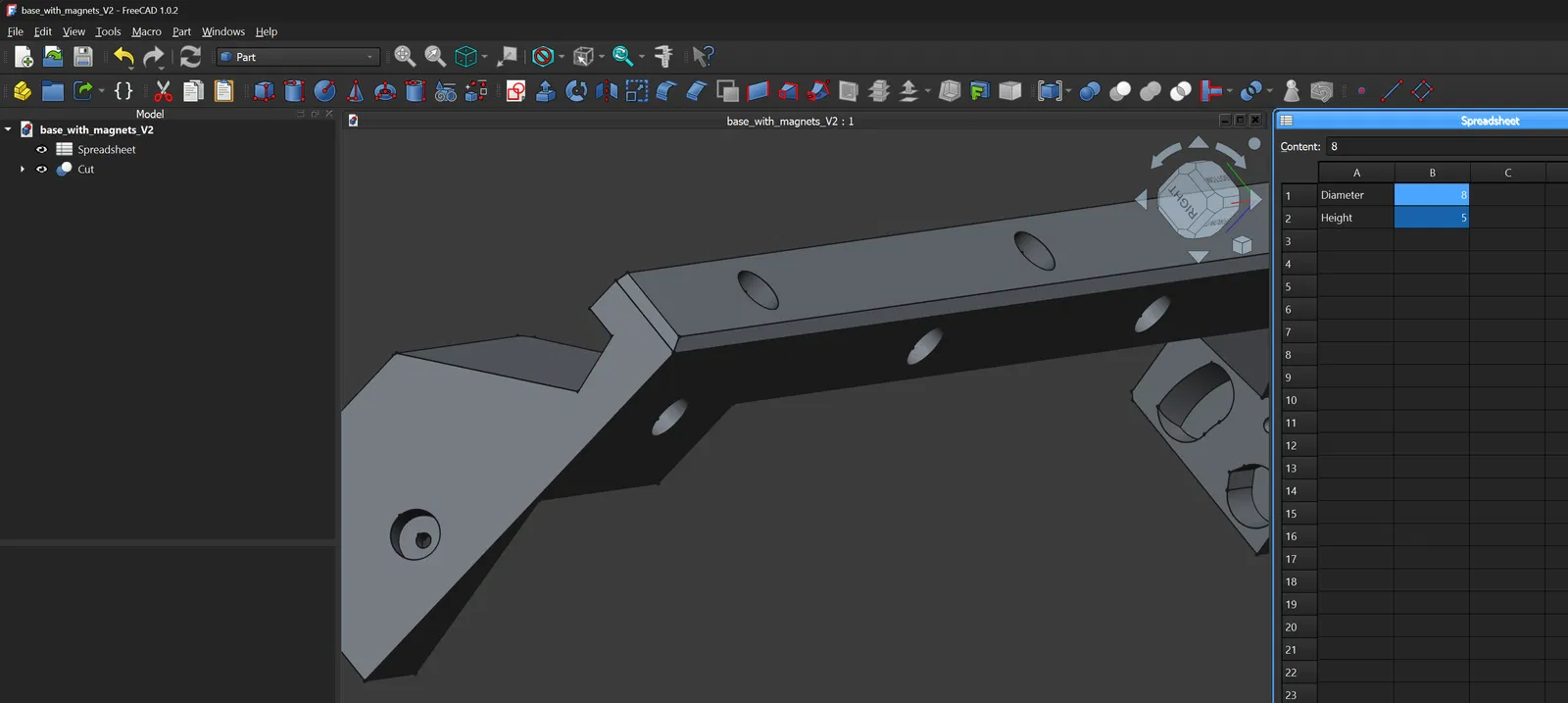1568x703 pixels.
Task: Open the Part workbench dropdown
Action: 297,57
